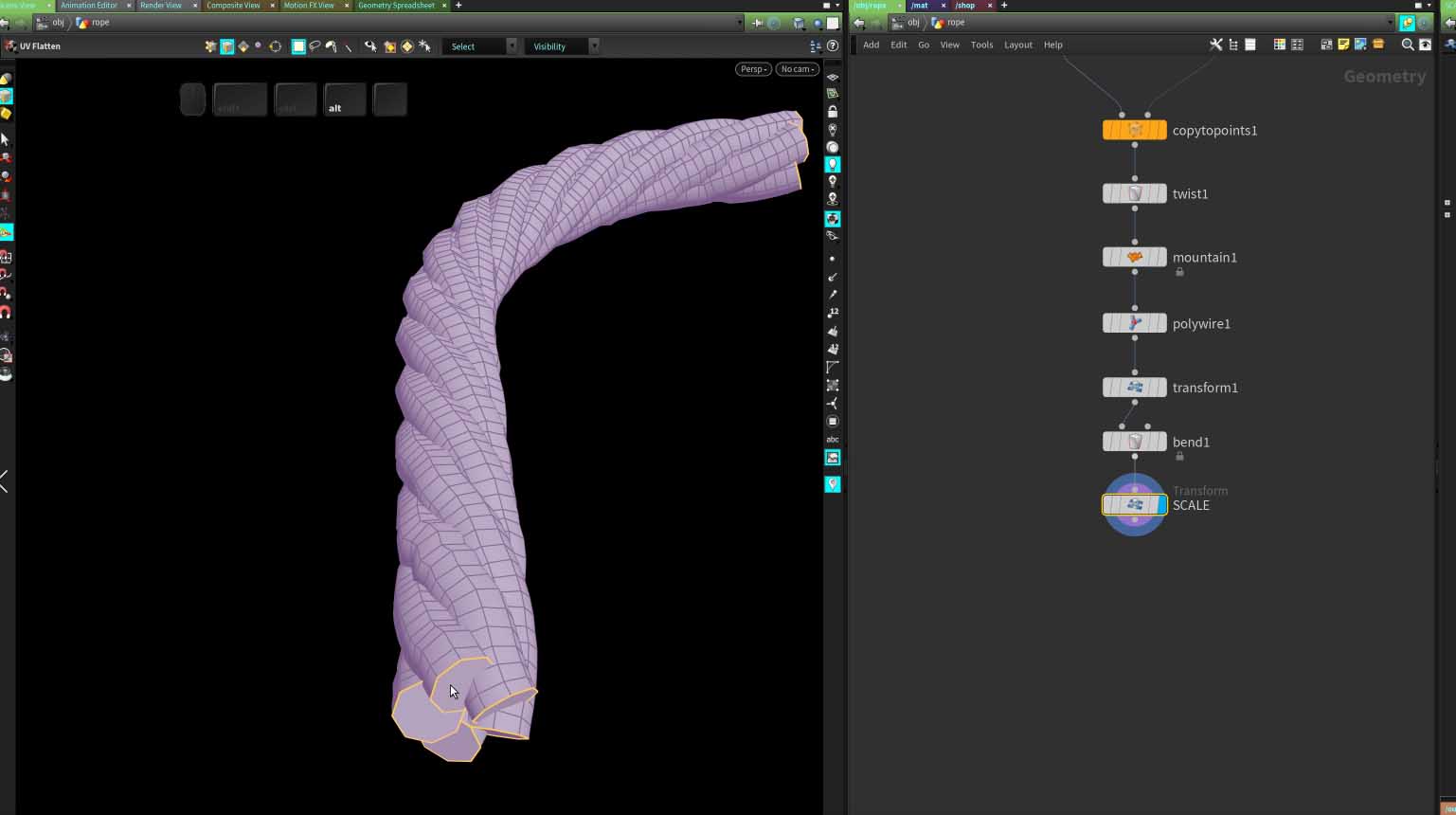Open the No cam camera dropdown
The height and width of the screenshot is (815, 1456).
pos(797,69)
